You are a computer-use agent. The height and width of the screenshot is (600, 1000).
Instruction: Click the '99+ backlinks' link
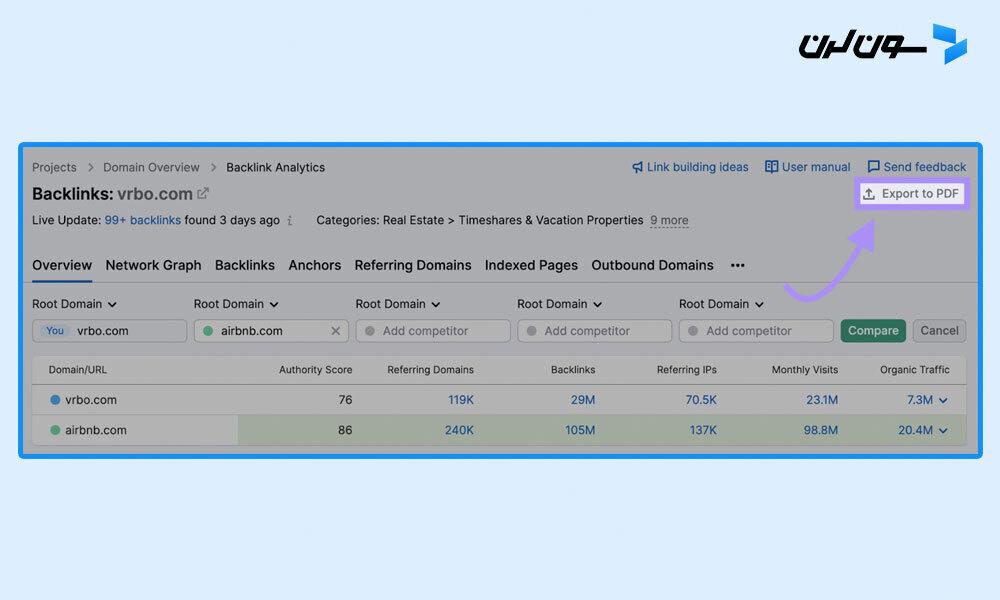[x=143, y=220]
